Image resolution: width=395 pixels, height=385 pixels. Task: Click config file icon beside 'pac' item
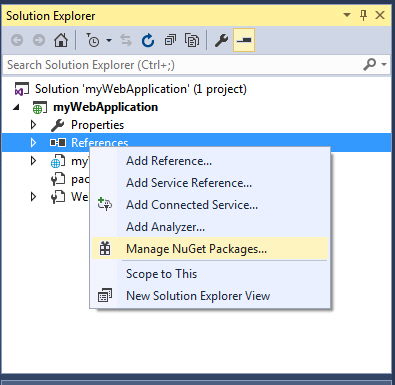pos(58,179)
